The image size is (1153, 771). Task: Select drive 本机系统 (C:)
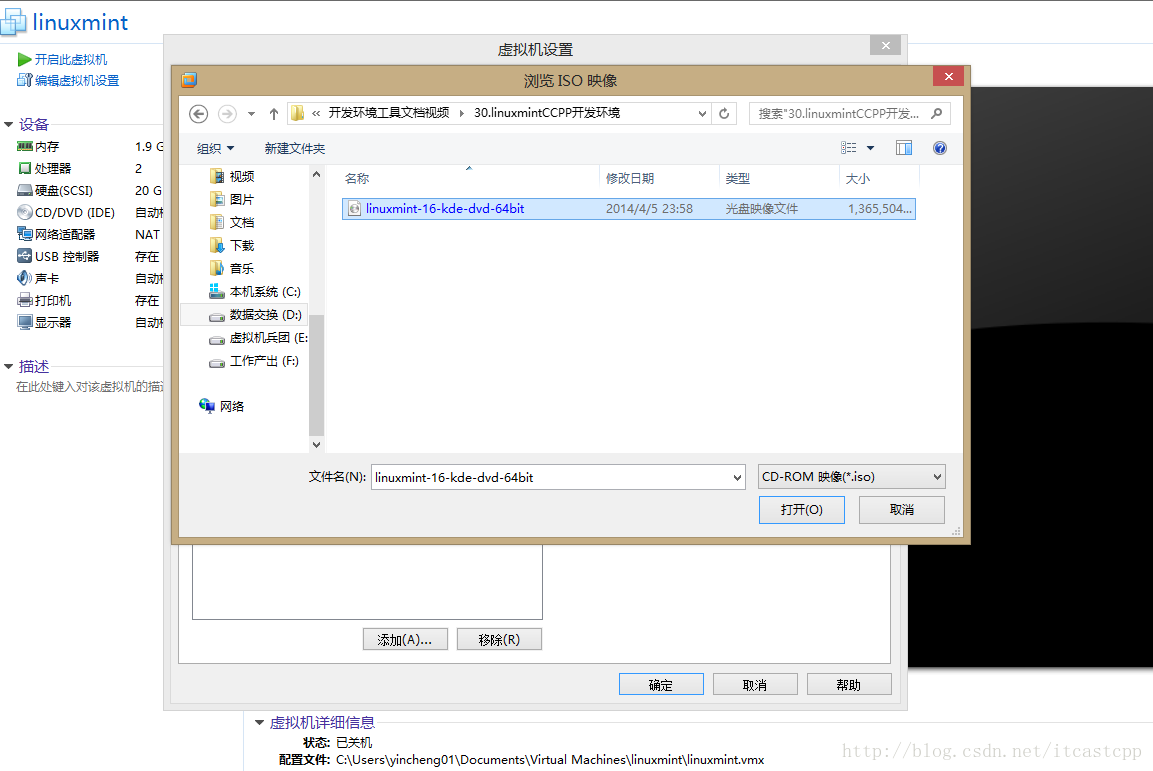255,292
